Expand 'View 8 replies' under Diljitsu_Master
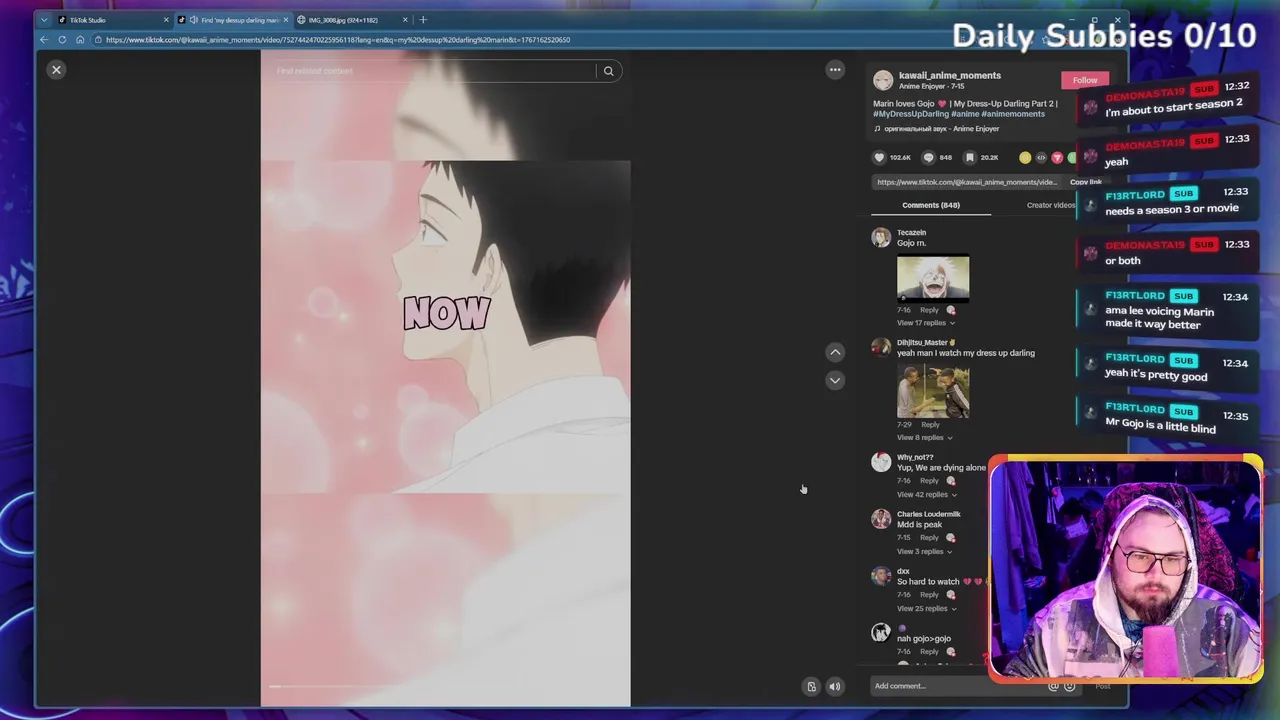The width and height of the screenshot is (1280, 720). pos(924,438)
